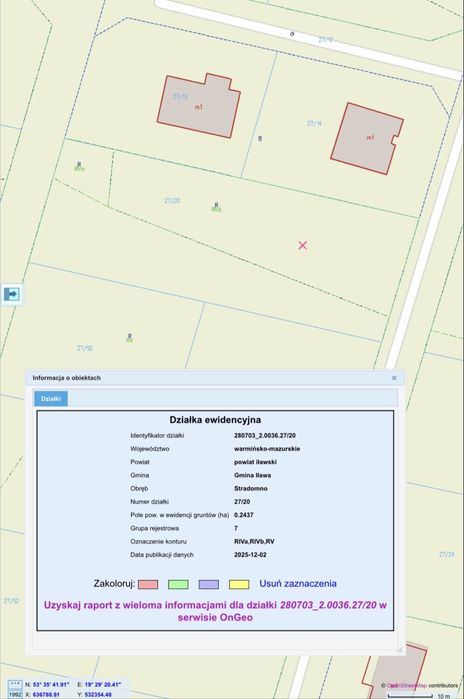This screenshot has height=699, width=464.
Task: Click the 1992 coordinate system button
Action: pos(15,695)
